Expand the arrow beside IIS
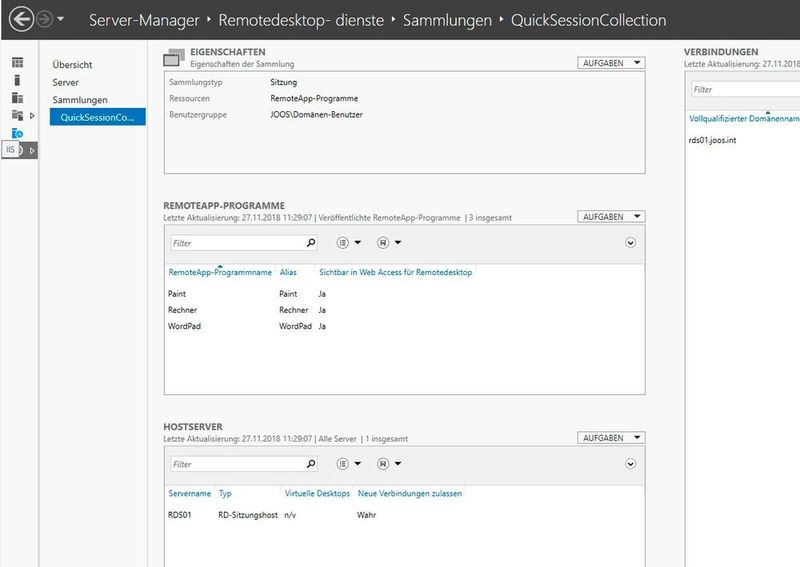 [32, 151]
